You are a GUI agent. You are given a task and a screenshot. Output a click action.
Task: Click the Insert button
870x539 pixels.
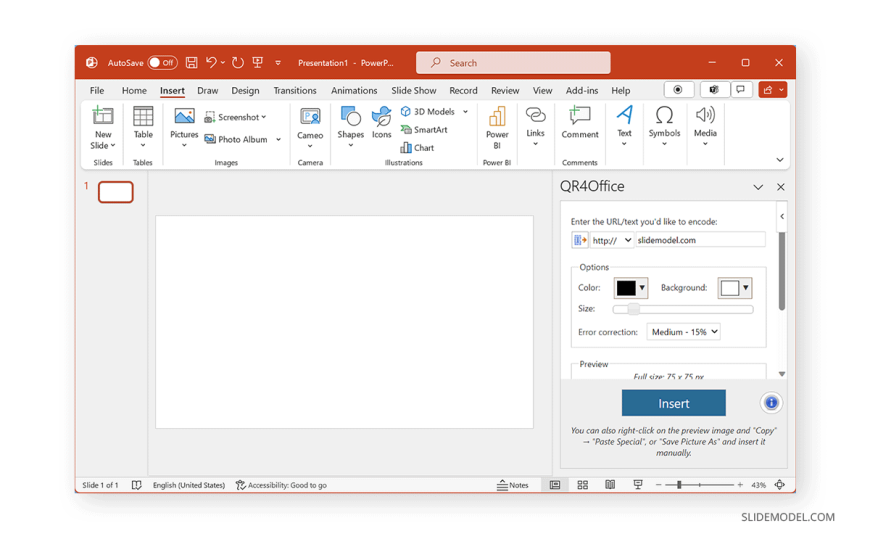tap(674, 403)
